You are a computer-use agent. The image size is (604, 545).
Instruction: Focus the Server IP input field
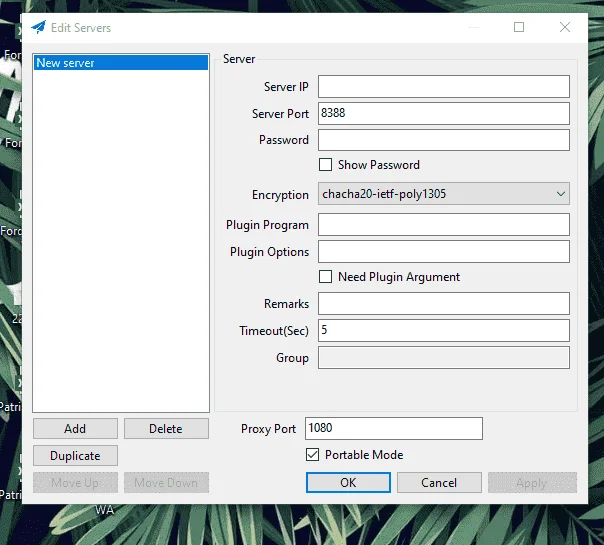click(x=444, y=87)
